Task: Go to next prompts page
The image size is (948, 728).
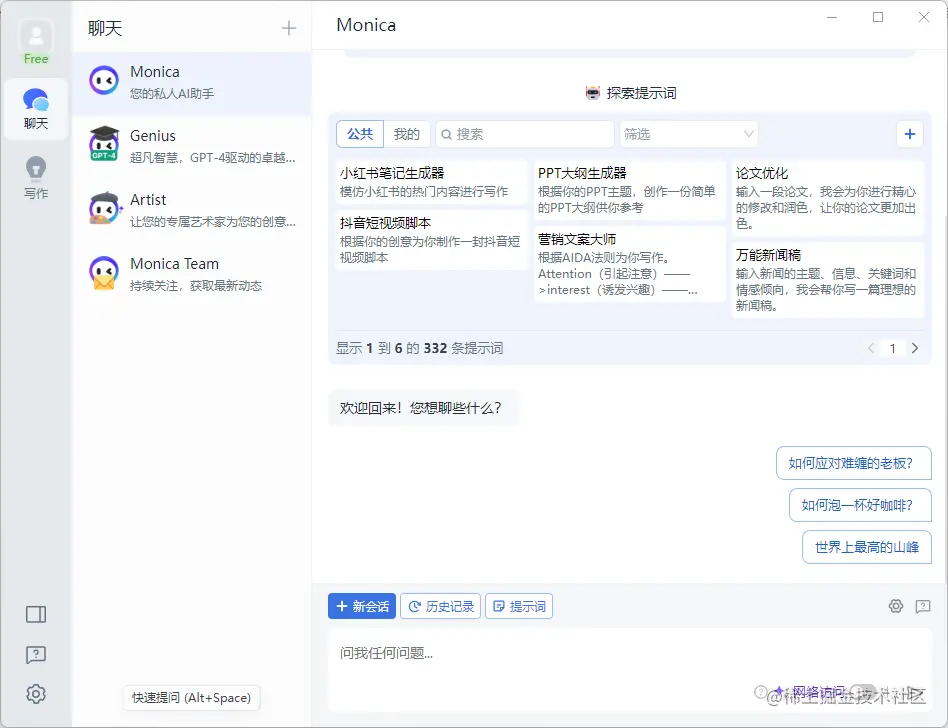Action: pyautogui.click(x=915, y=348)
